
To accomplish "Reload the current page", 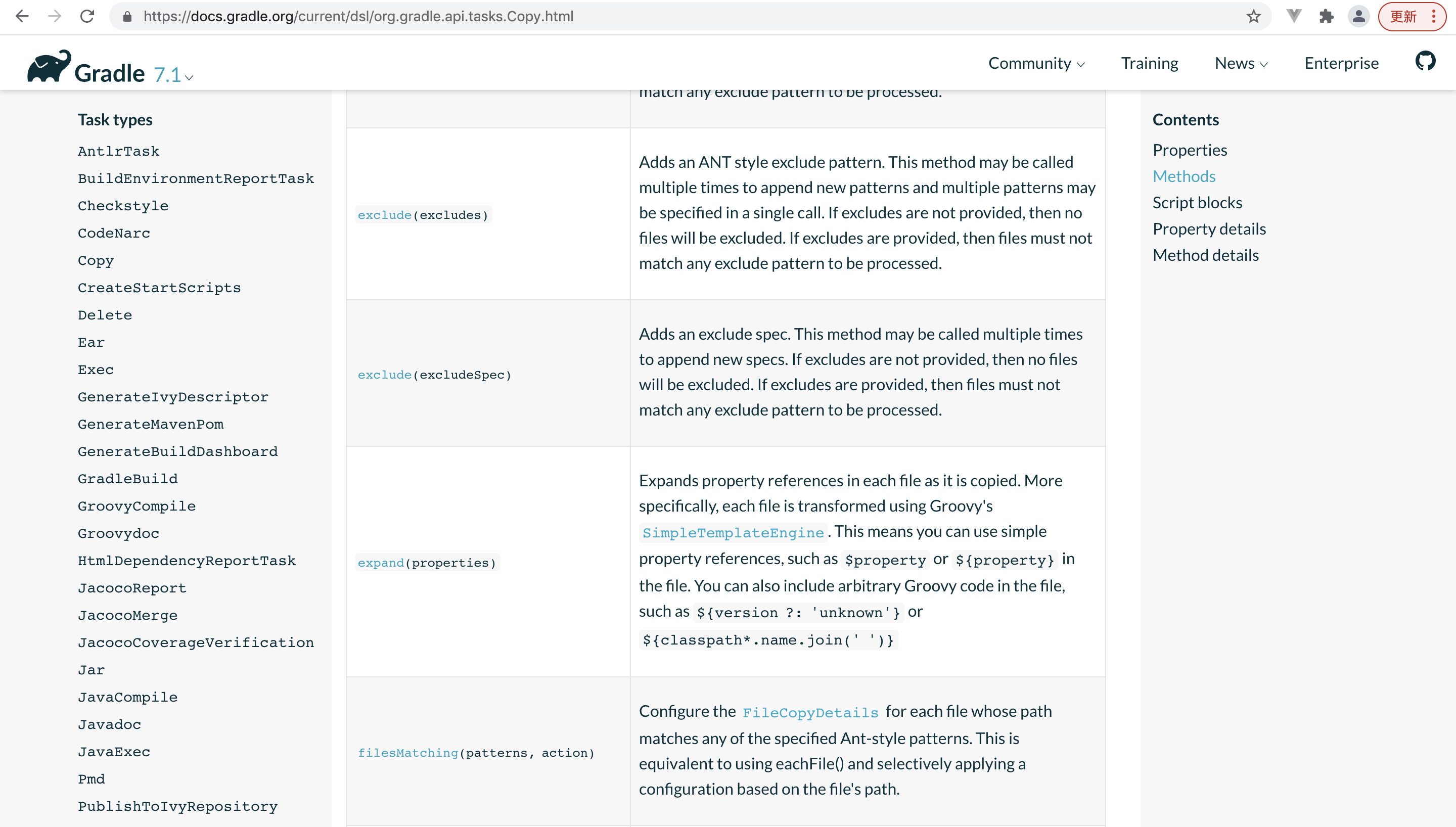I will (87, 16).
